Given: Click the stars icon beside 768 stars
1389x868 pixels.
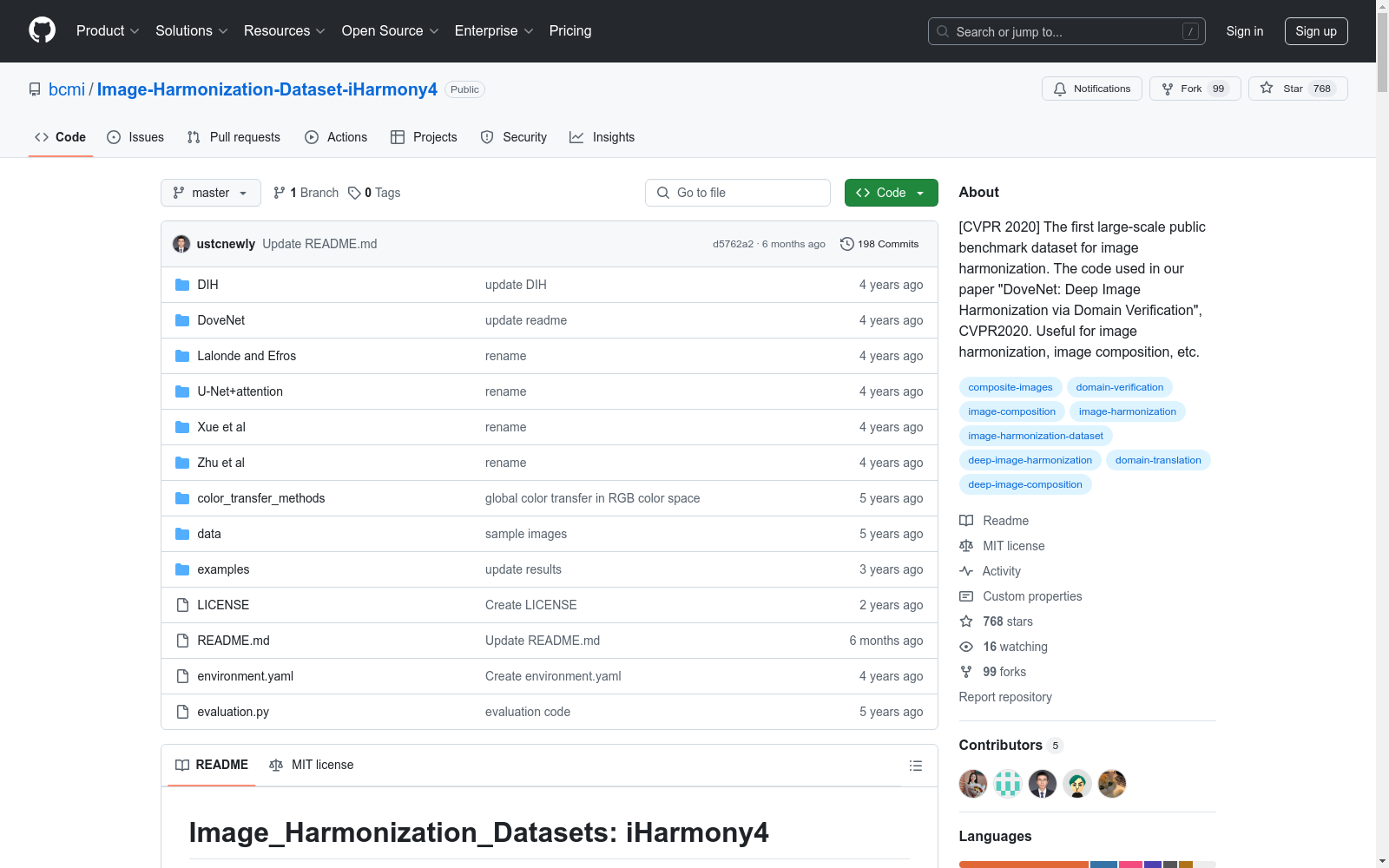Looking at the screenshot, I should point(966,621).
